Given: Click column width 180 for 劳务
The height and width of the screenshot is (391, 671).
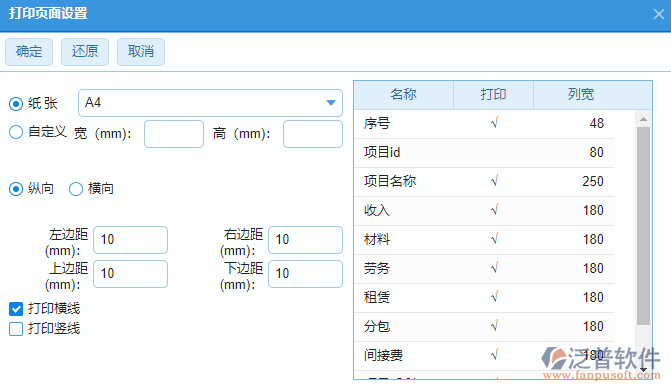Looking at the screenshot, I should click(x=593, y=269).
